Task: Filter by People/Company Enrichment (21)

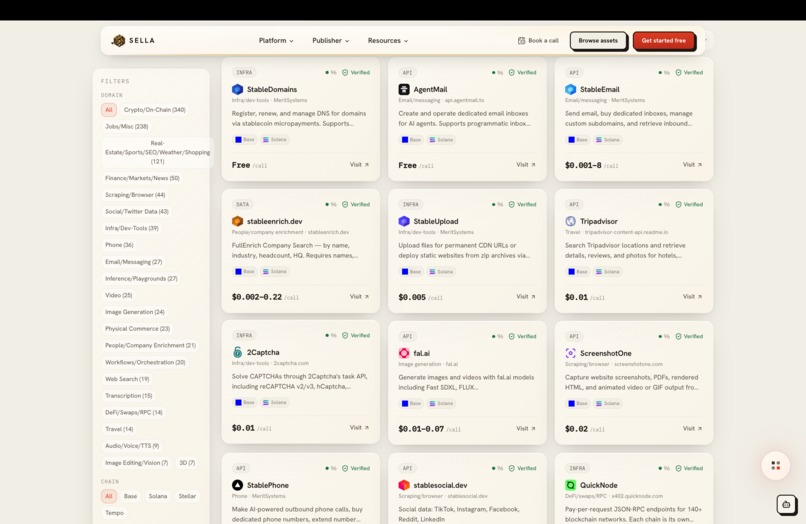Action: click(x=151, y=346)
